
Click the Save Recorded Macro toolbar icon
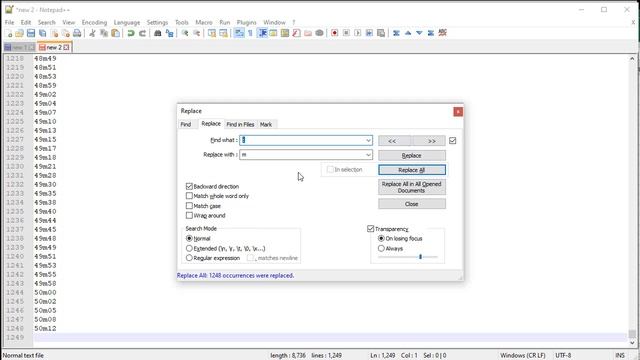click(x=381, y=33)
